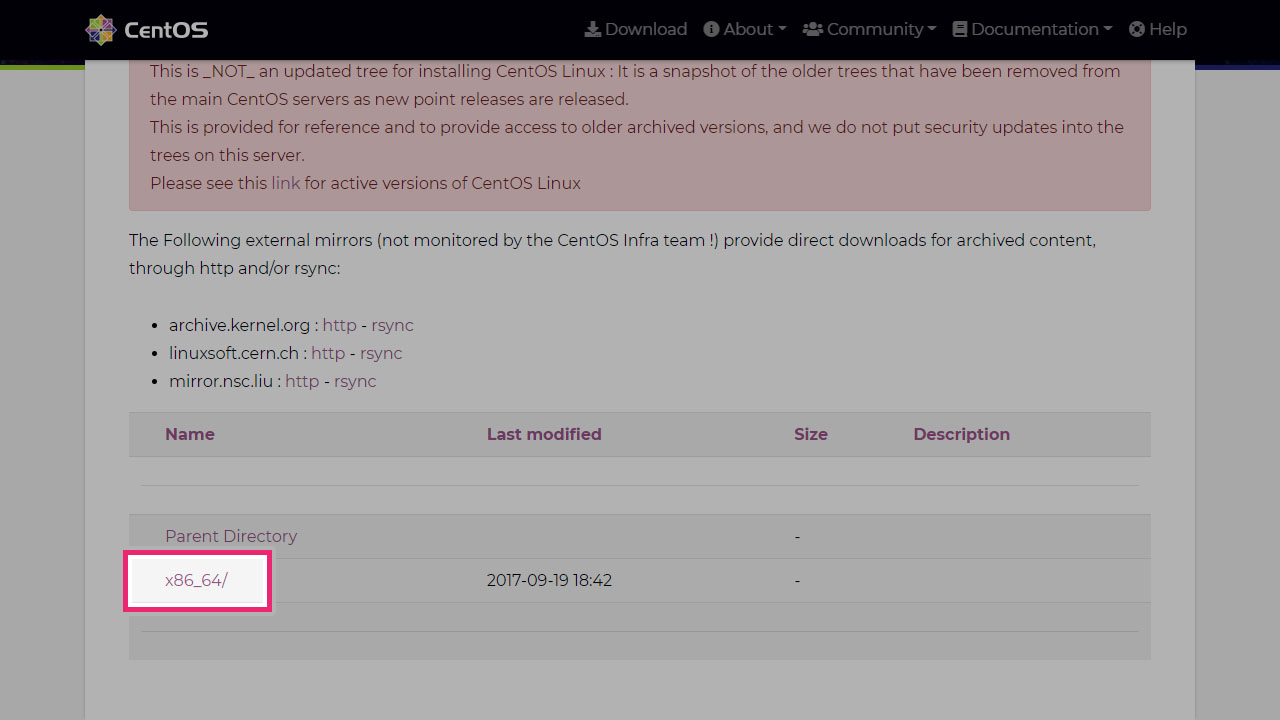Expand the Documentation dropdown caret

pos(1108,30)
